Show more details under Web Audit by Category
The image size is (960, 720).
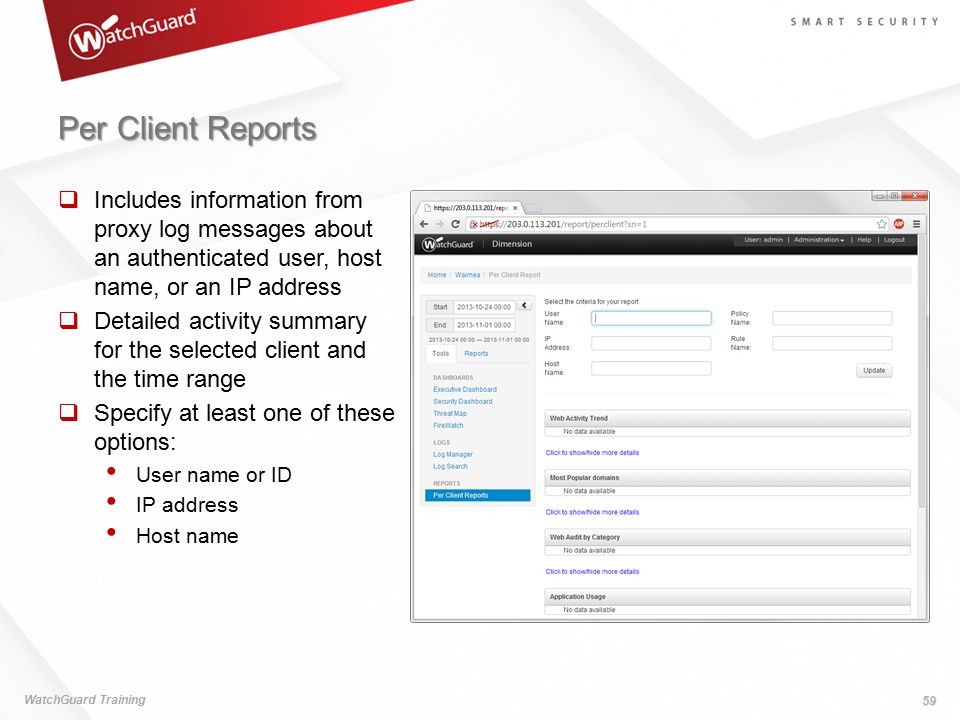point(592,572)
